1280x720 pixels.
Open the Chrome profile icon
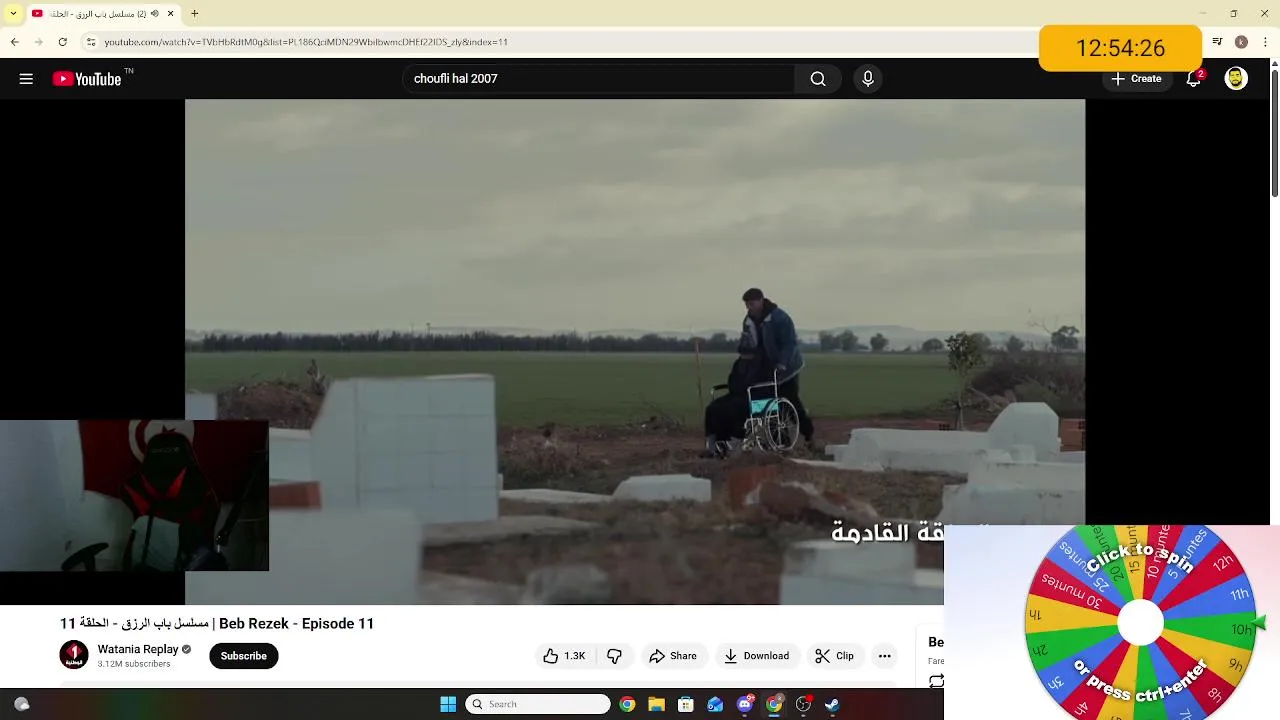pyautogui.click(x=1241, y=42)
